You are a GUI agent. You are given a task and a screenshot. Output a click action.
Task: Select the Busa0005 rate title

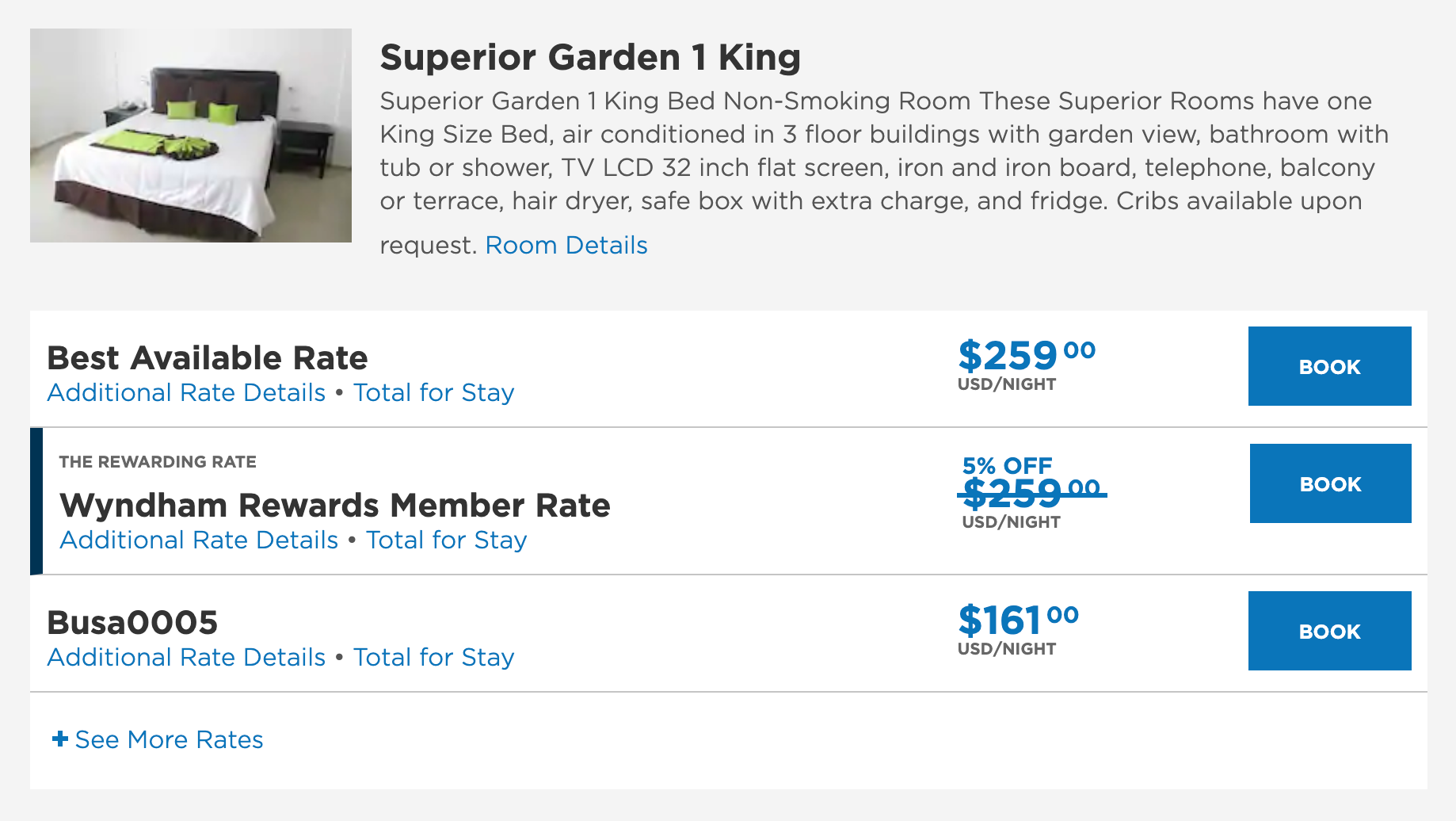click(x=132, y=623)
